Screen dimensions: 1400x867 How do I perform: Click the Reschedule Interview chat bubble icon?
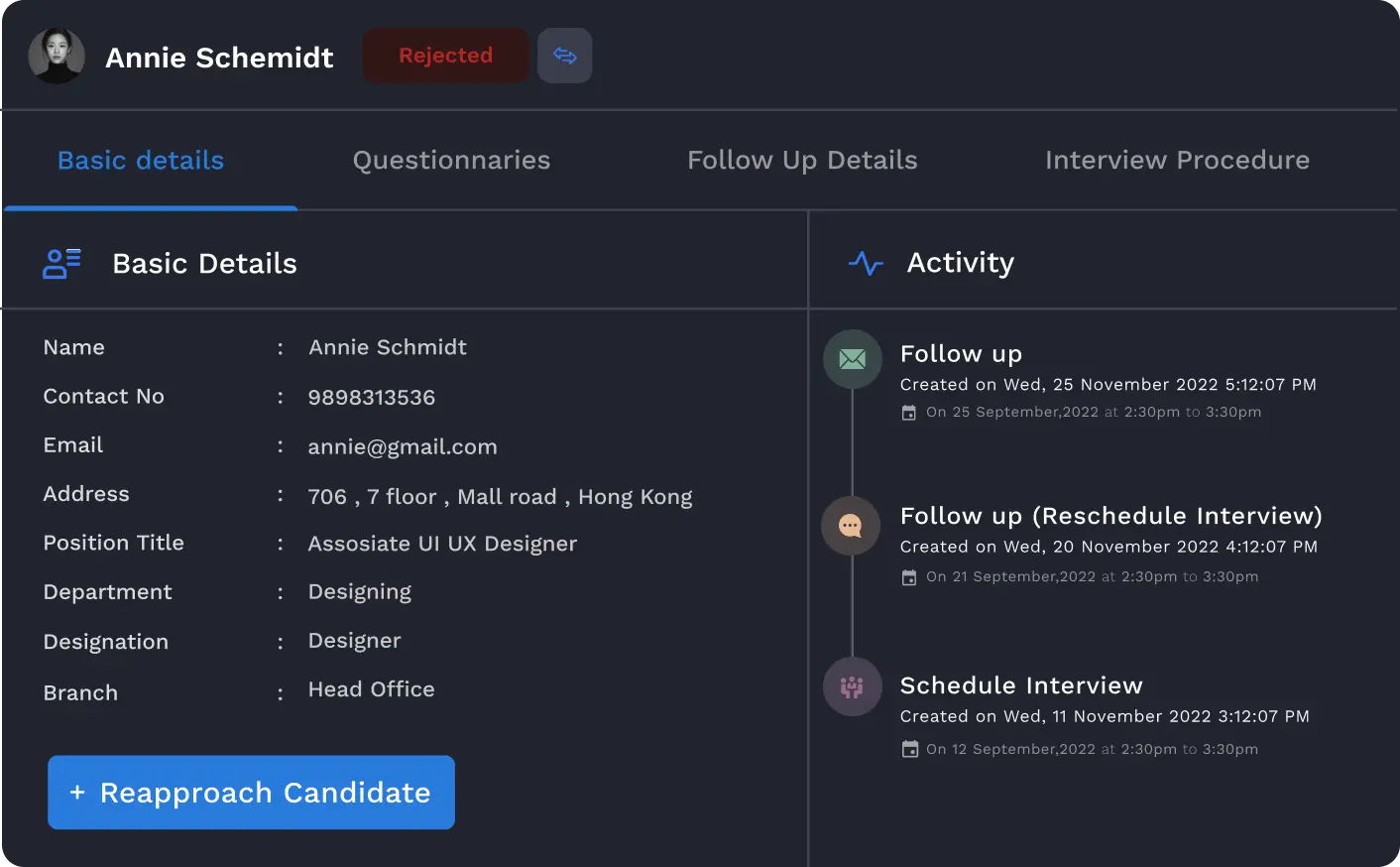[x=850, y=526]
